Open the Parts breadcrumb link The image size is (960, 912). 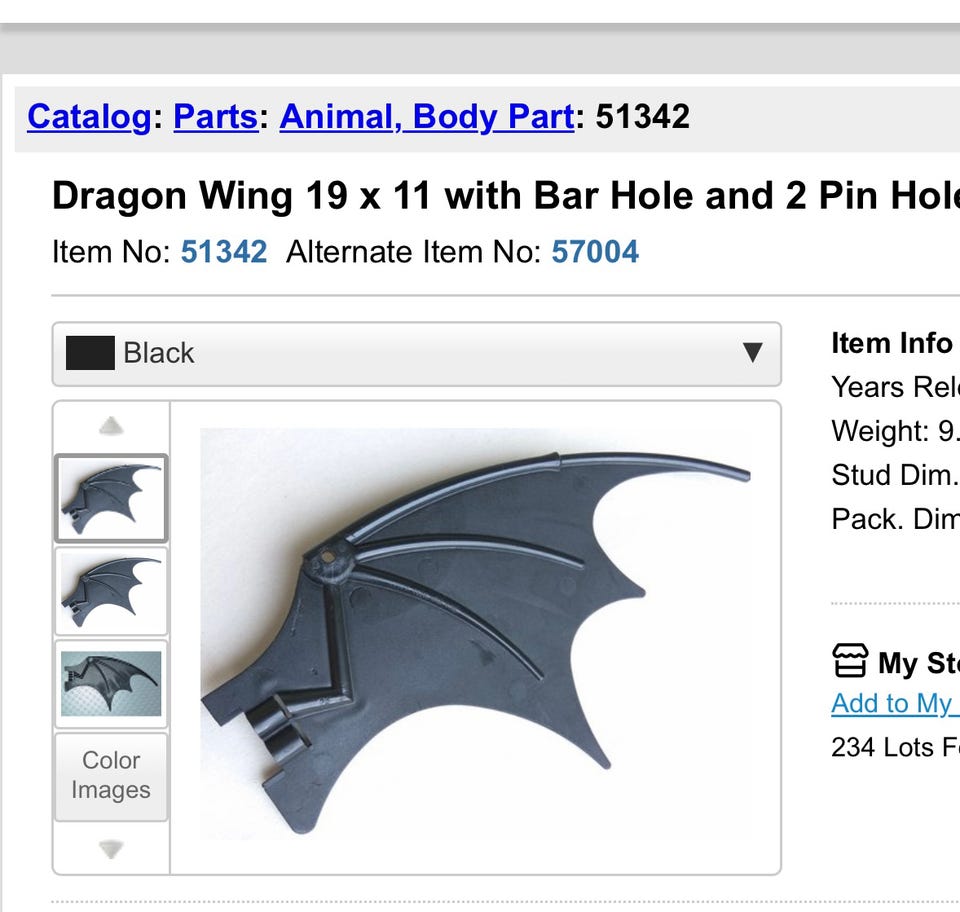tap(215, 117)
